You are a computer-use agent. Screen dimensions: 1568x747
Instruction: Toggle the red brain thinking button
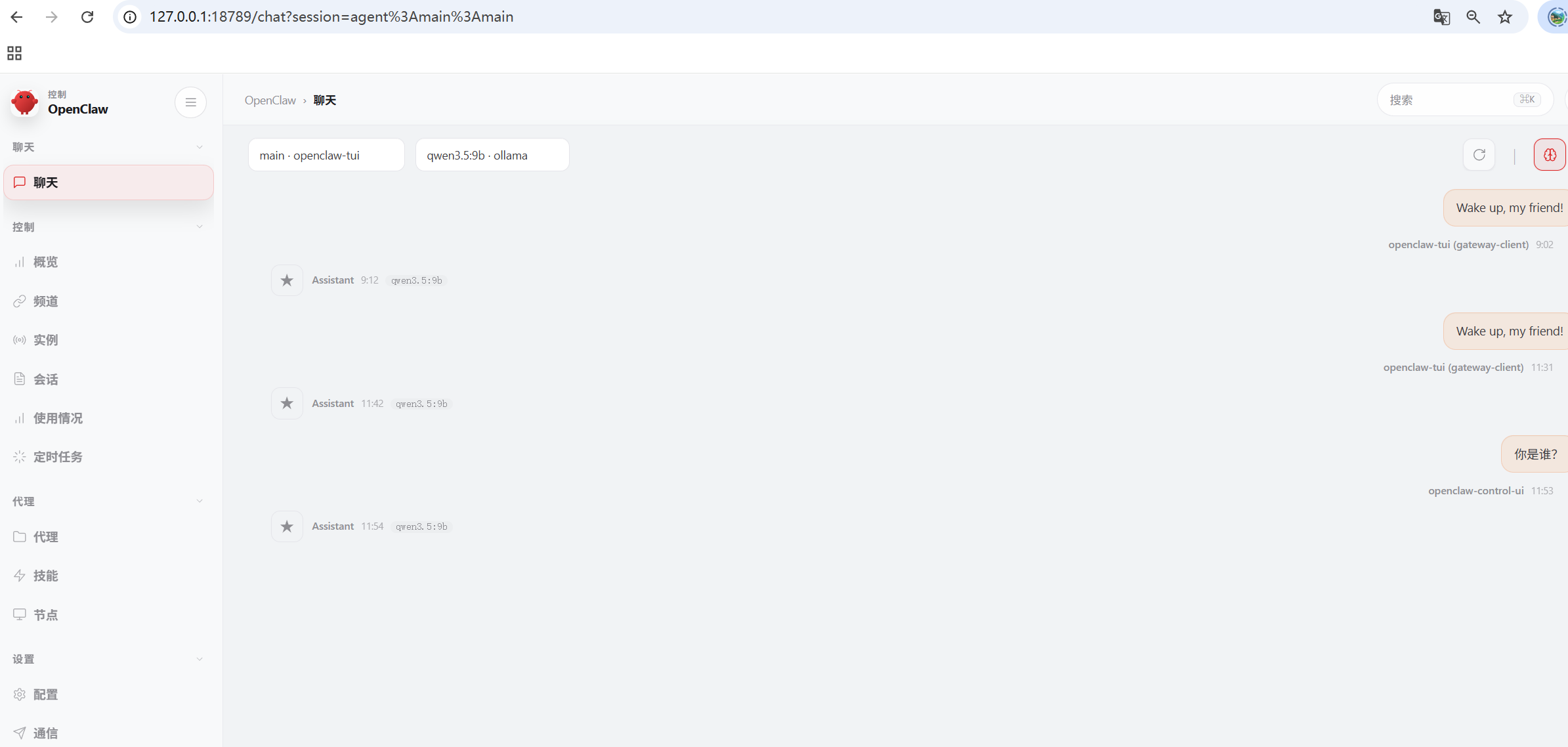(1550, 155)
